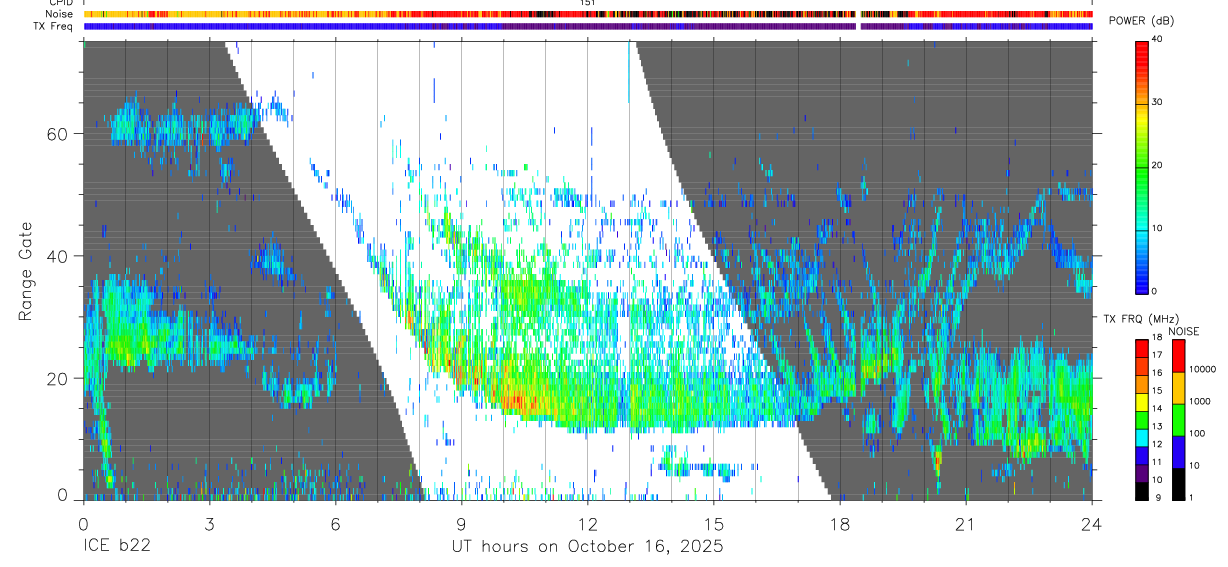Click the cyan swatch of the TX FRQ legend

click(x=1141, y=438)
